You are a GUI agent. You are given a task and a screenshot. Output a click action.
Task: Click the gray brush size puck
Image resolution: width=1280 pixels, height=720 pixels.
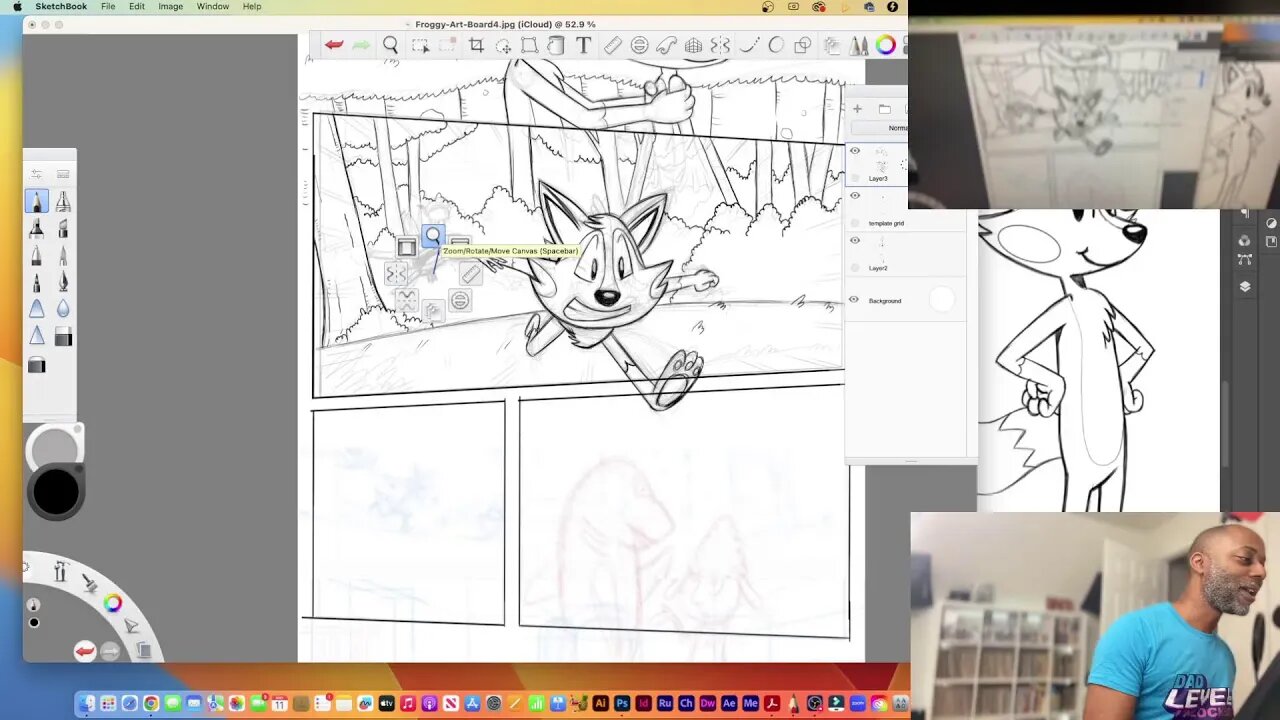click(55, 447)
